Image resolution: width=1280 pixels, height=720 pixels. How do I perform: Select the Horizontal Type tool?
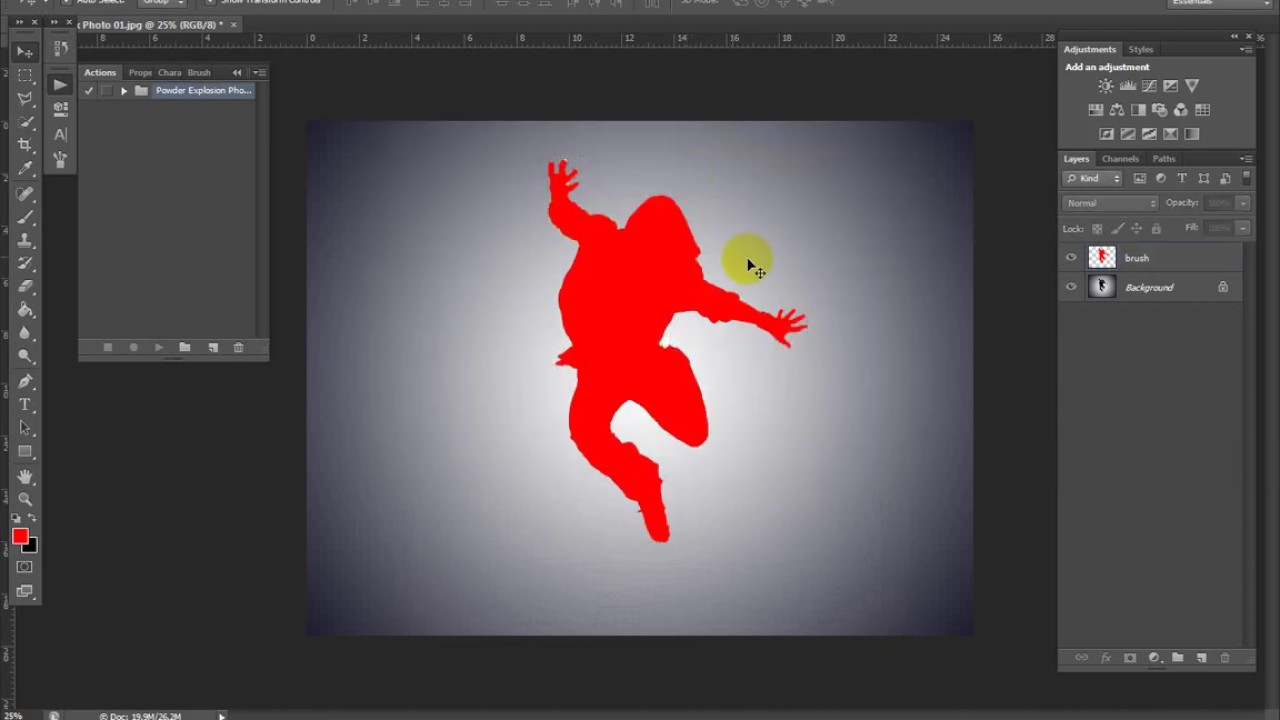pyautogui.click(x=25, y=404)
